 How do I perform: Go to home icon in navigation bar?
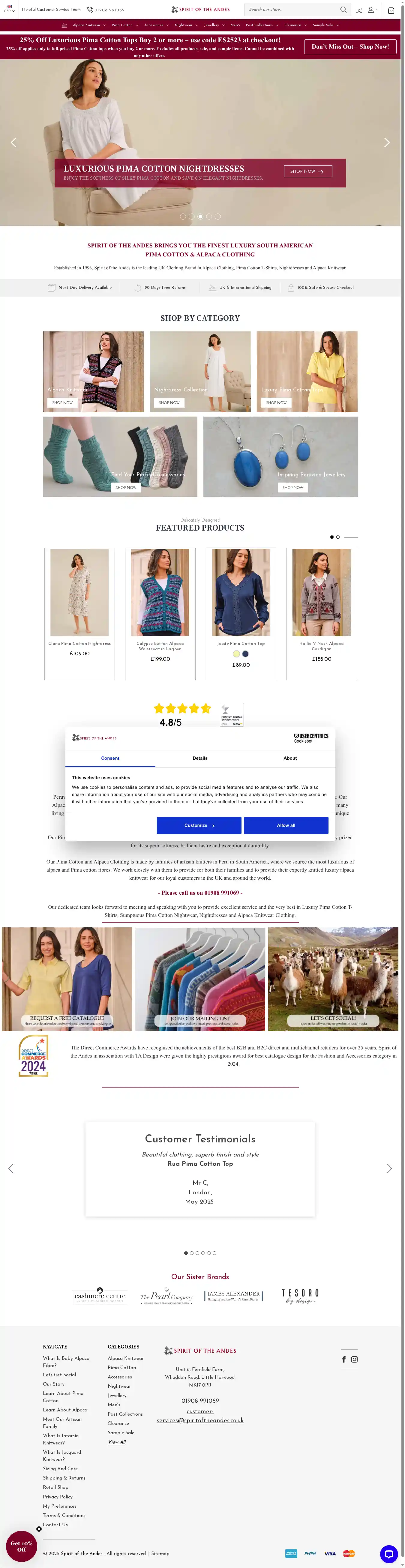(64, 25)
